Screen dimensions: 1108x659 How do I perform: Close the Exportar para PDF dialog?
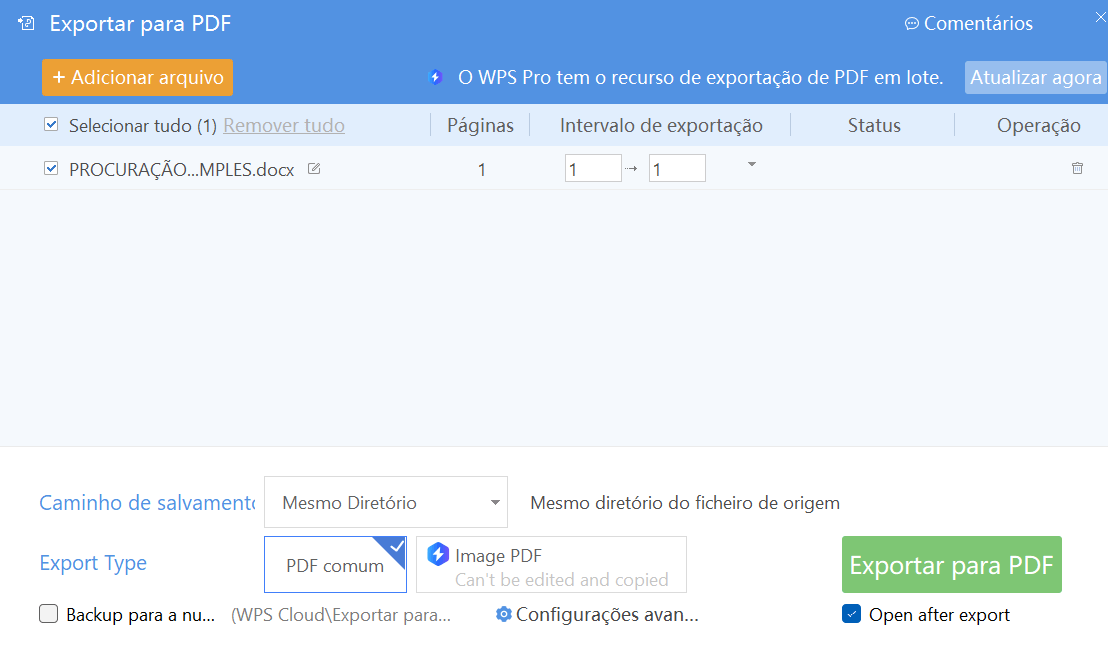1100,18
